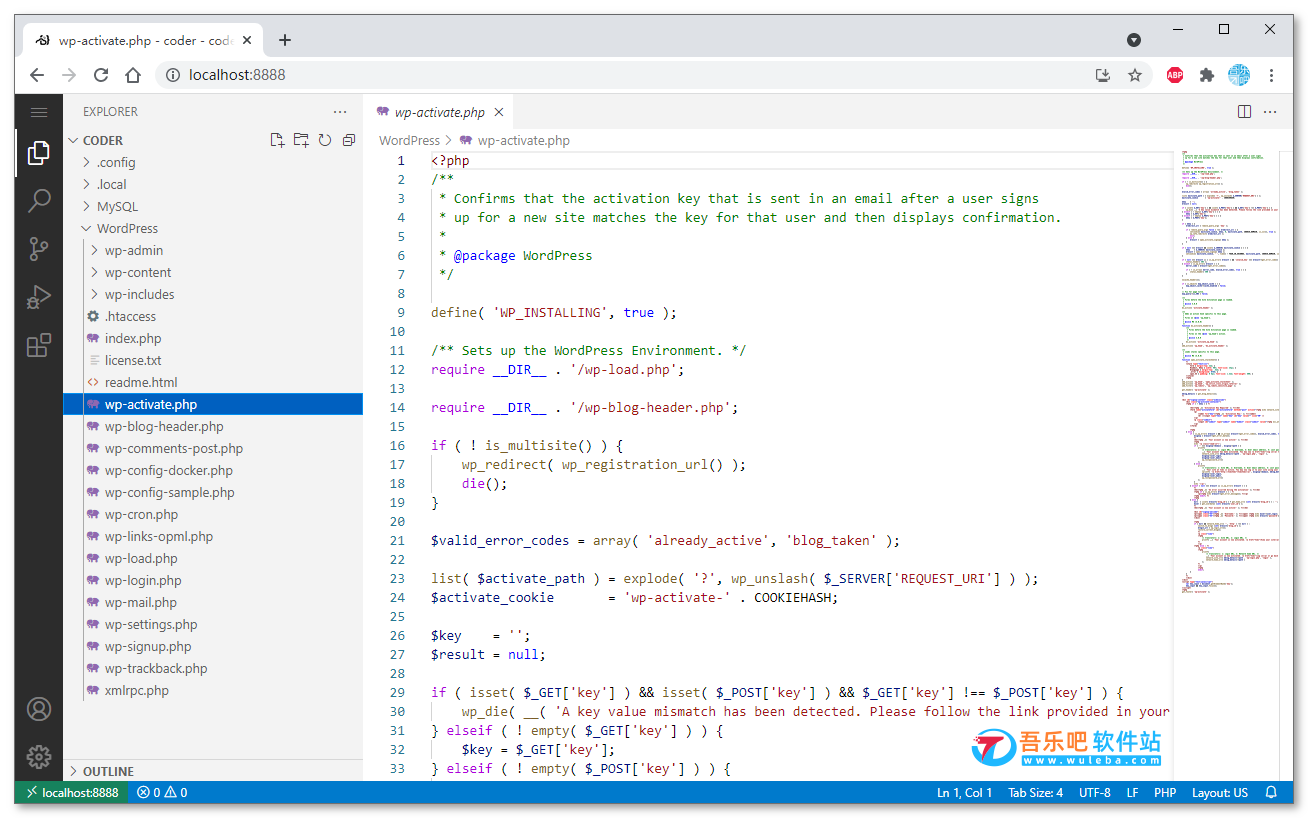Click WordPress in the breadcrumb

(409, 141)
